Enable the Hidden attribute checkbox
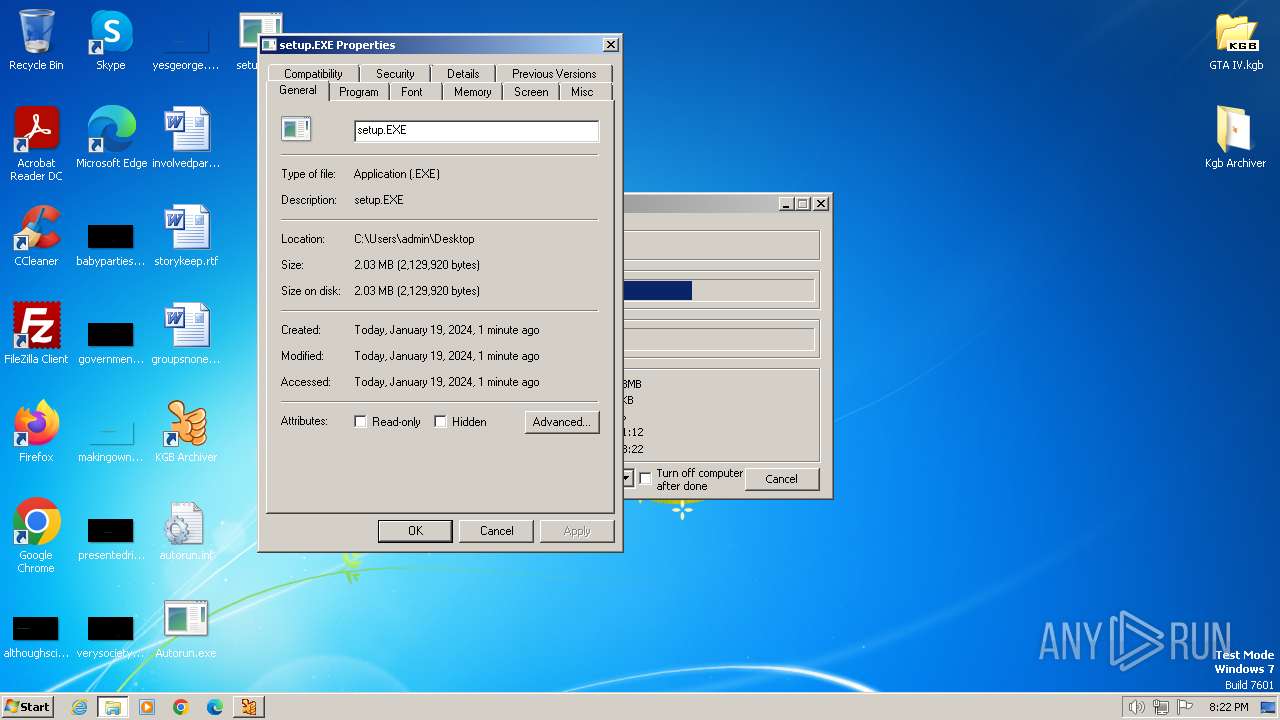 (440, 422)
